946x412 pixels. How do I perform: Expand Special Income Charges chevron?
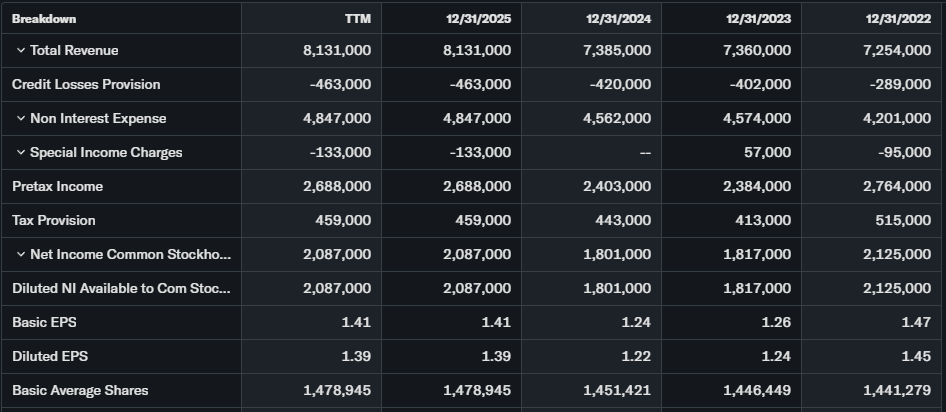[x=20, y=153]
